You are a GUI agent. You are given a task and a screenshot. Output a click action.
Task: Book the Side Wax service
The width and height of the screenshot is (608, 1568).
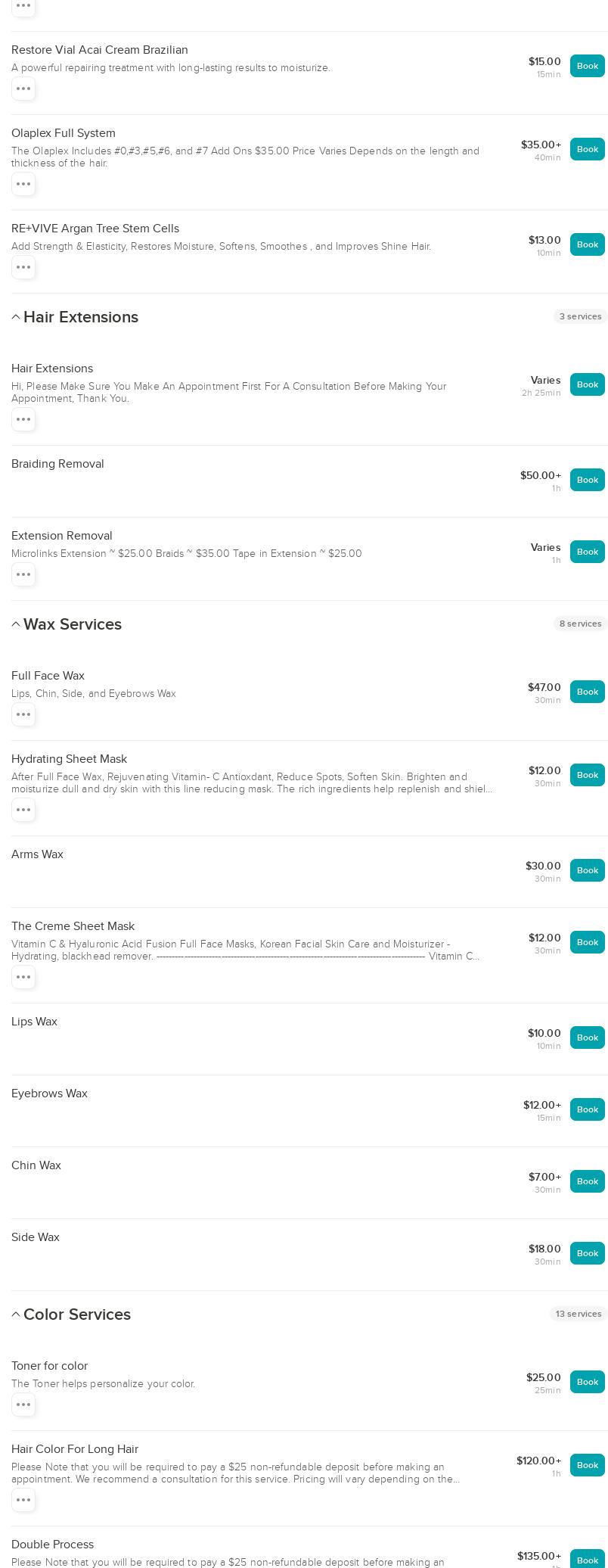(588, 1253)
